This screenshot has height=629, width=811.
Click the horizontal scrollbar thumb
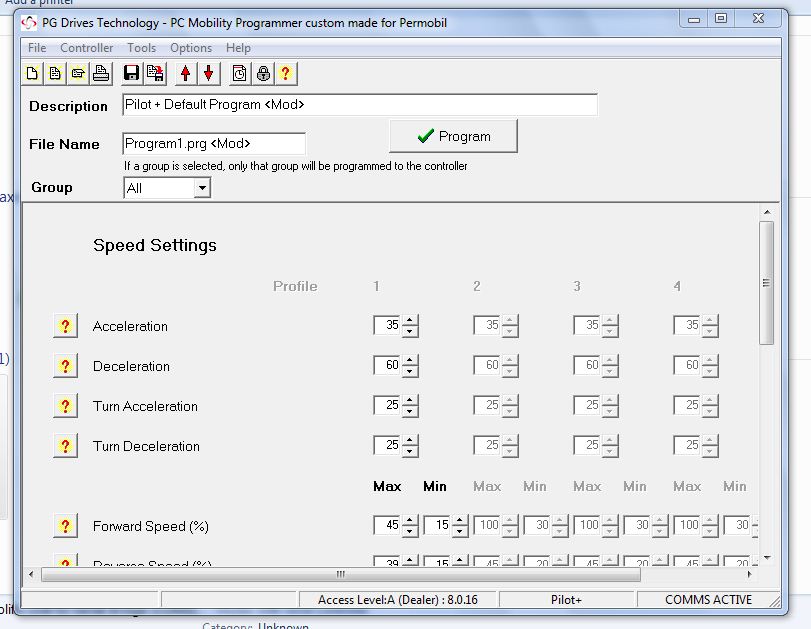pyautogui.click(x=340, y=575)
